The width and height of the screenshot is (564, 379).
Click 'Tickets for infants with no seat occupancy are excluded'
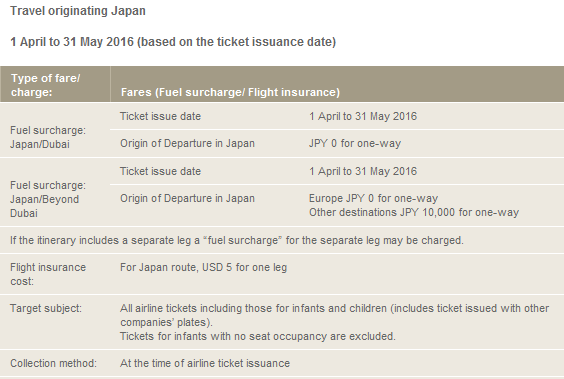click(258, 336)
